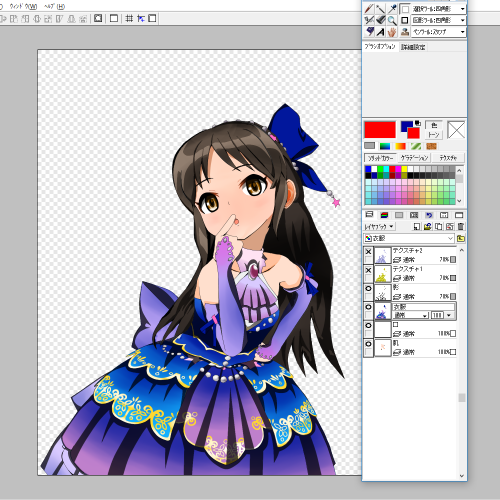This screenshot has width=500, height=500.
Task: Pick the eyedropper tool
Action: pyautogui.click(x=392, y=9)
